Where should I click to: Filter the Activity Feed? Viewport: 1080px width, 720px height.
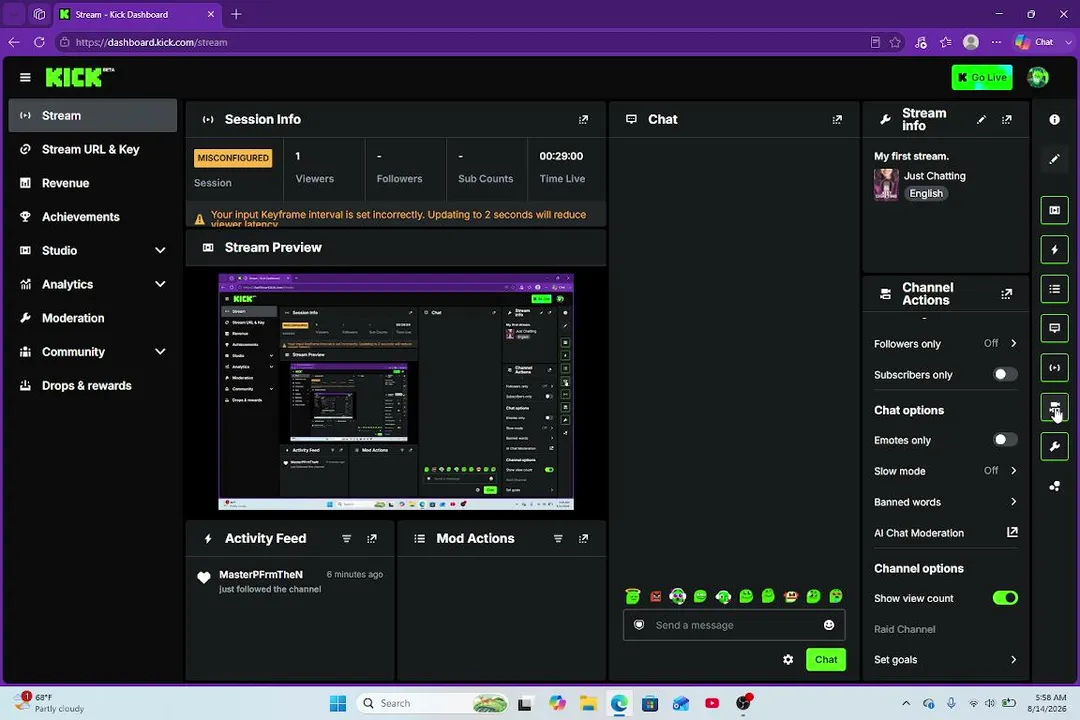click(346, 539)
